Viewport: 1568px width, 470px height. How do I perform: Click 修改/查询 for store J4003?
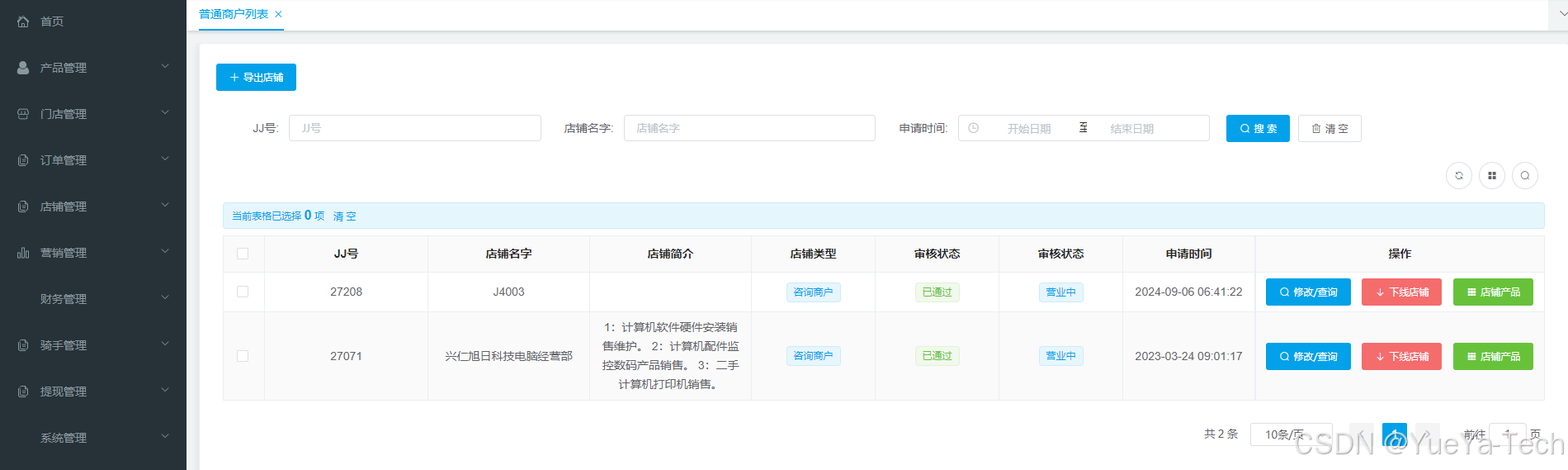pos(1308,292)
